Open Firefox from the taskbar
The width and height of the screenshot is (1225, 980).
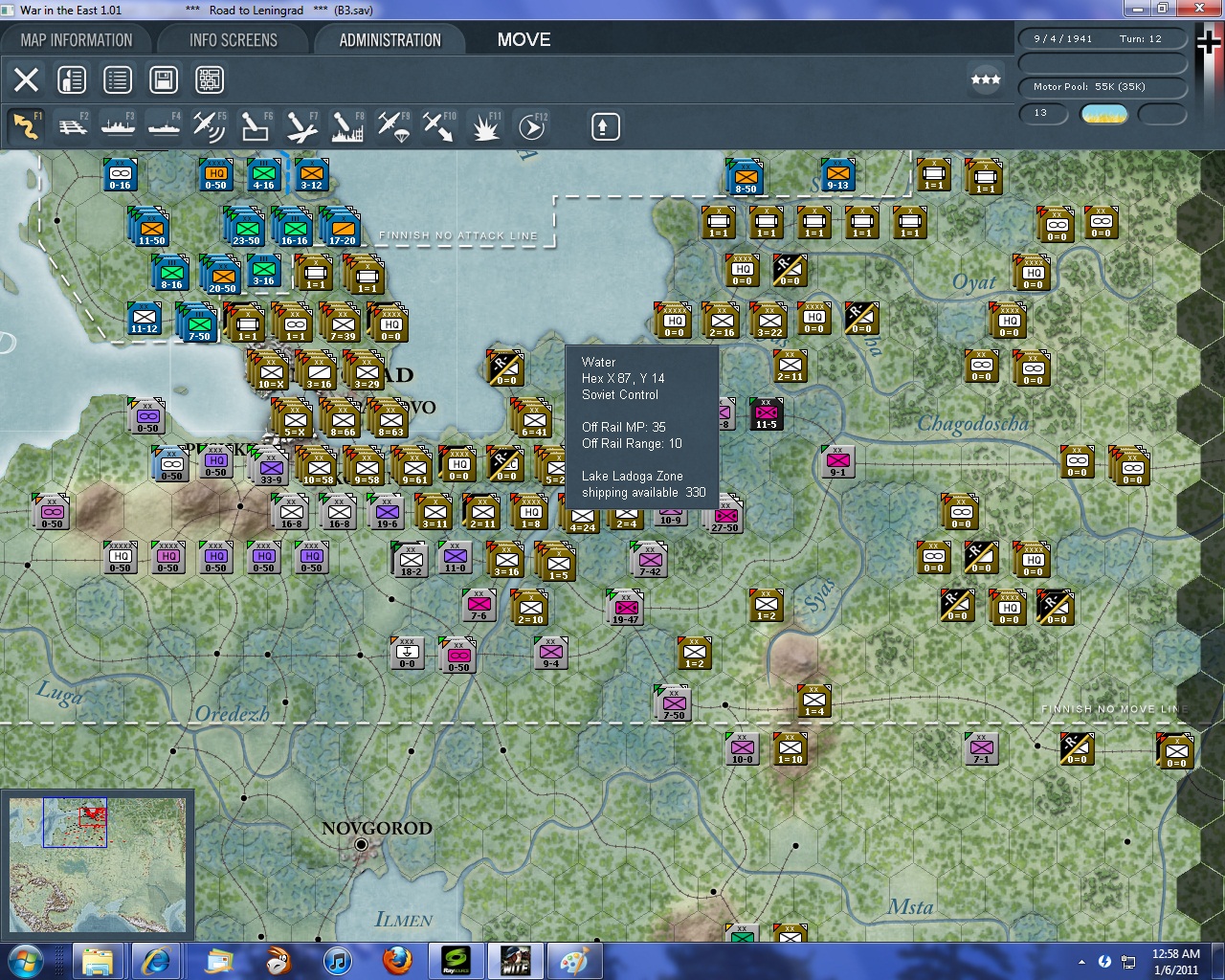click(x=395, y=961)
